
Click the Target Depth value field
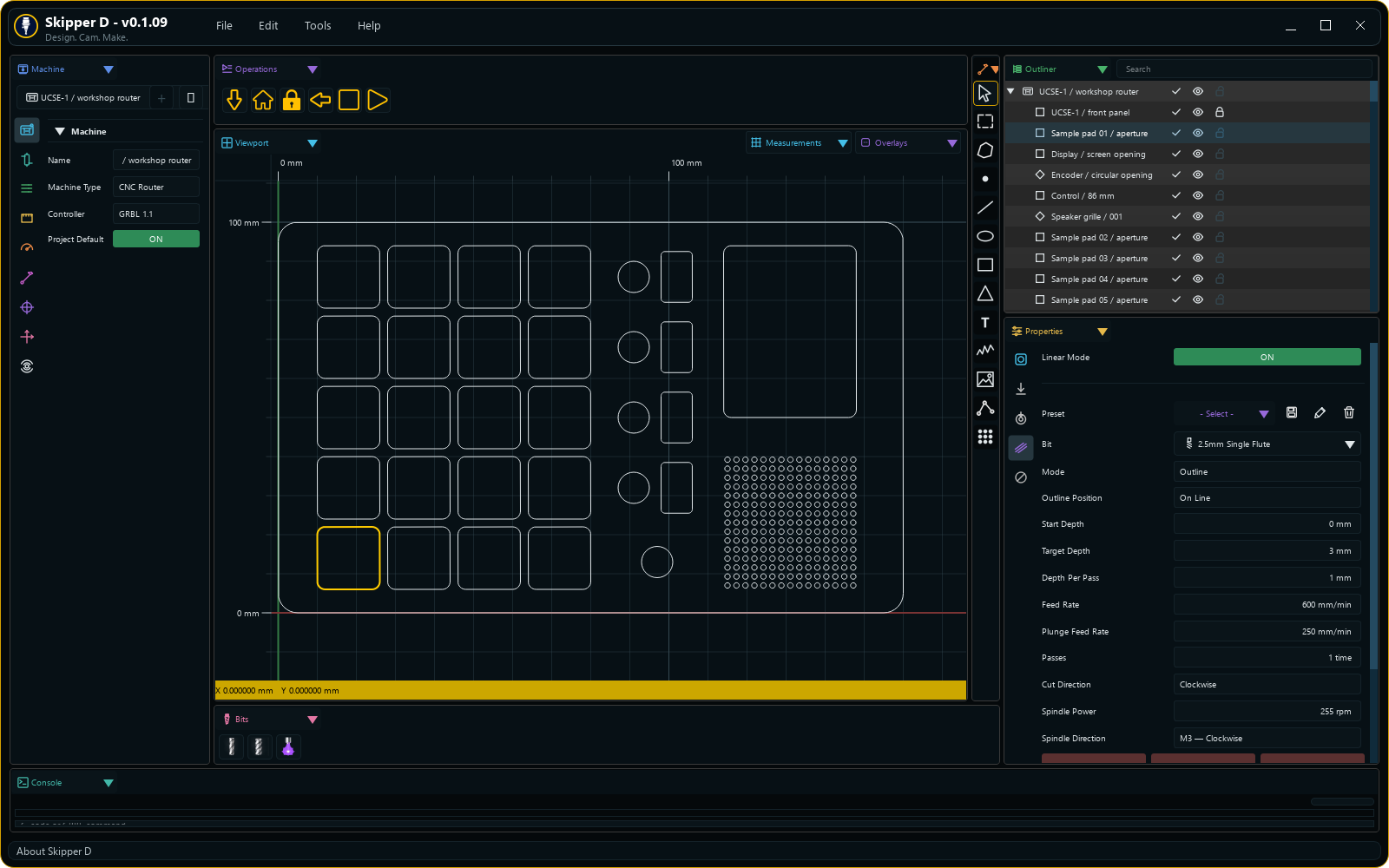click(x=1267, y=551)
